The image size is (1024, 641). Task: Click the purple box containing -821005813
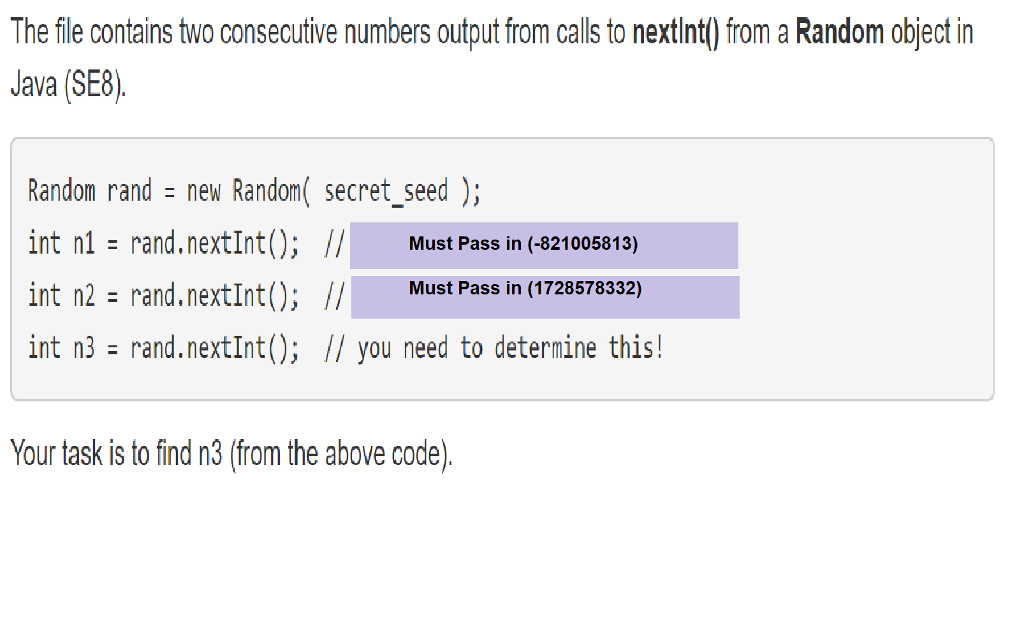click(543, 245)
